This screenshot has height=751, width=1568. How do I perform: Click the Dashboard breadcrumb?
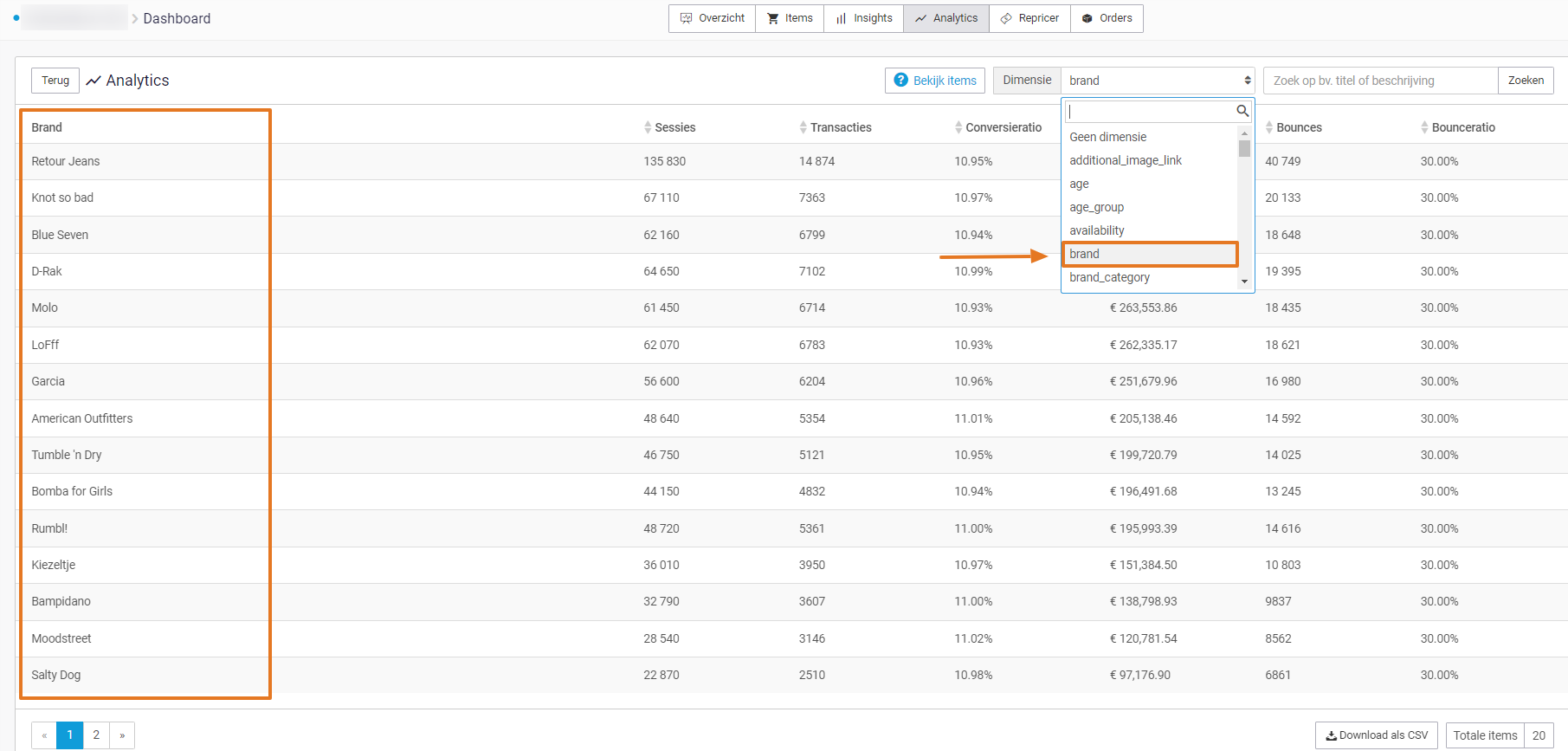coord(177,18)
